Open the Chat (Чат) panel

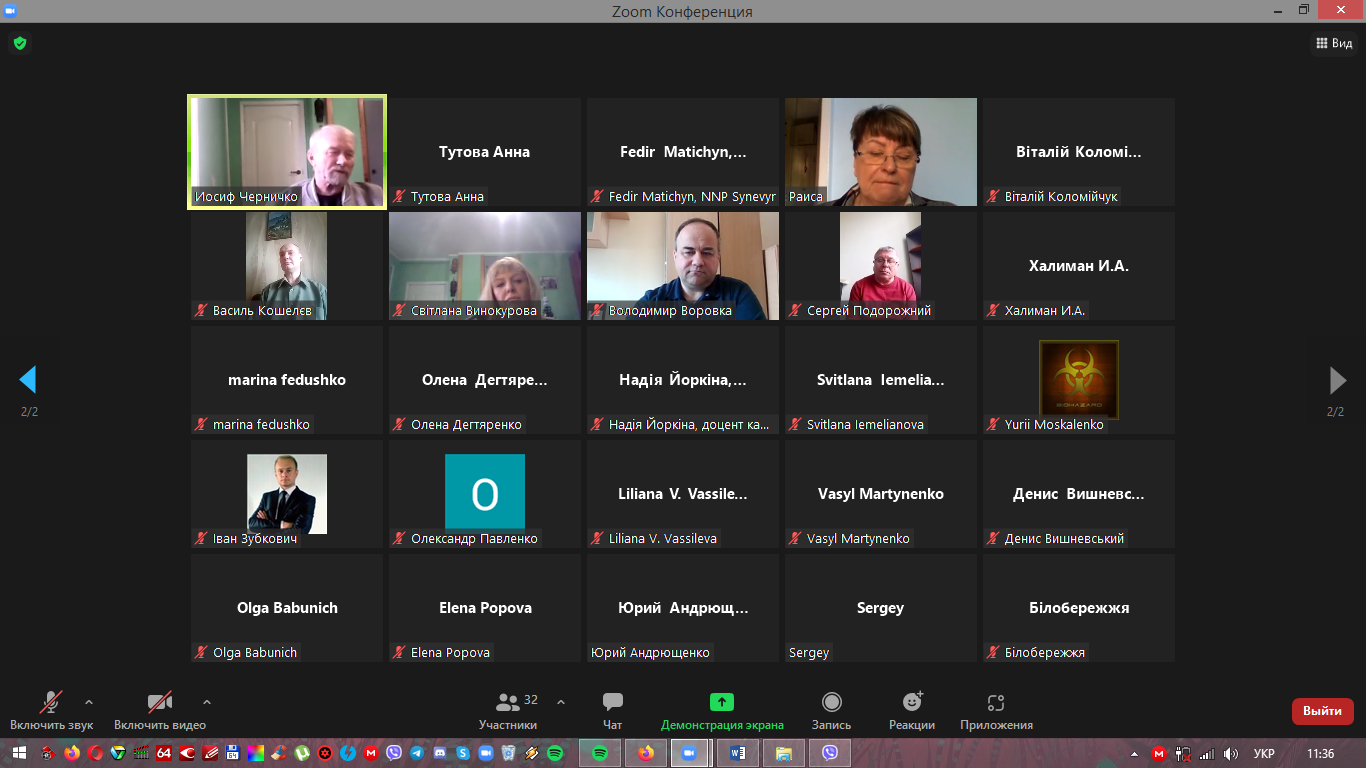click(612, 710)
